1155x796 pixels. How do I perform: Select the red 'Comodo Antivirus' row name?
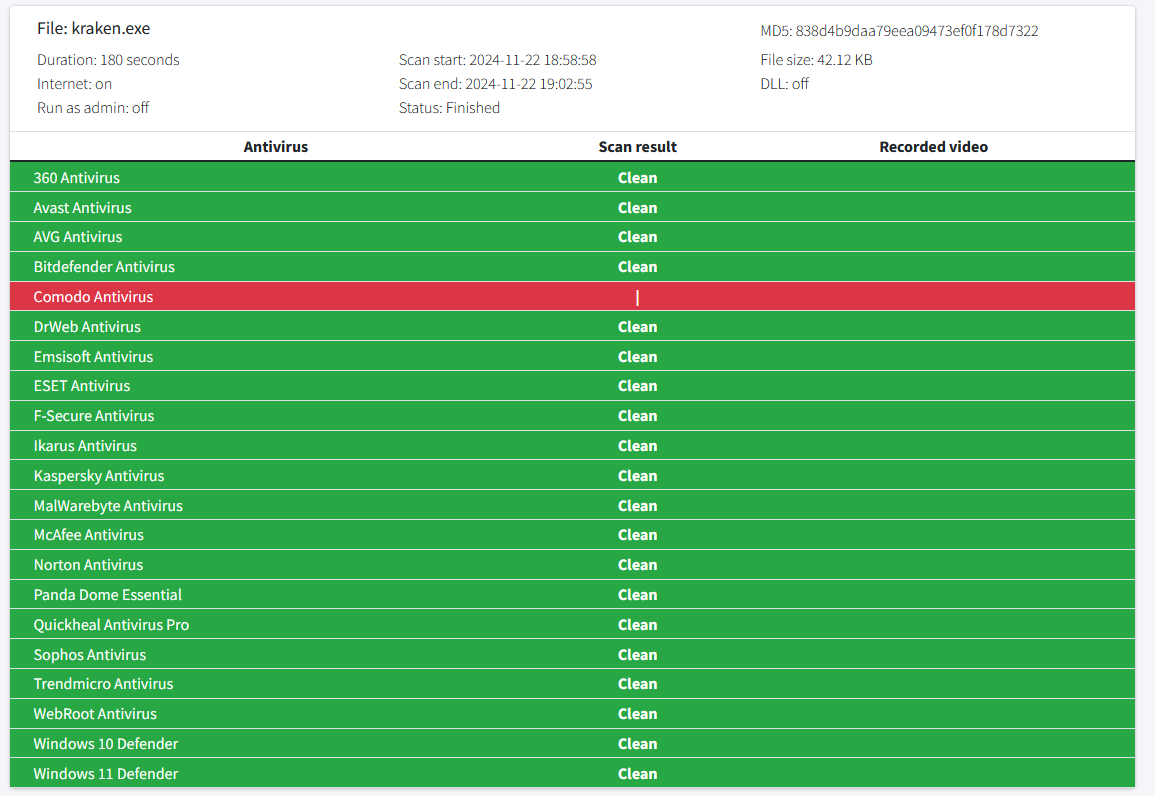tap(94, 297)
